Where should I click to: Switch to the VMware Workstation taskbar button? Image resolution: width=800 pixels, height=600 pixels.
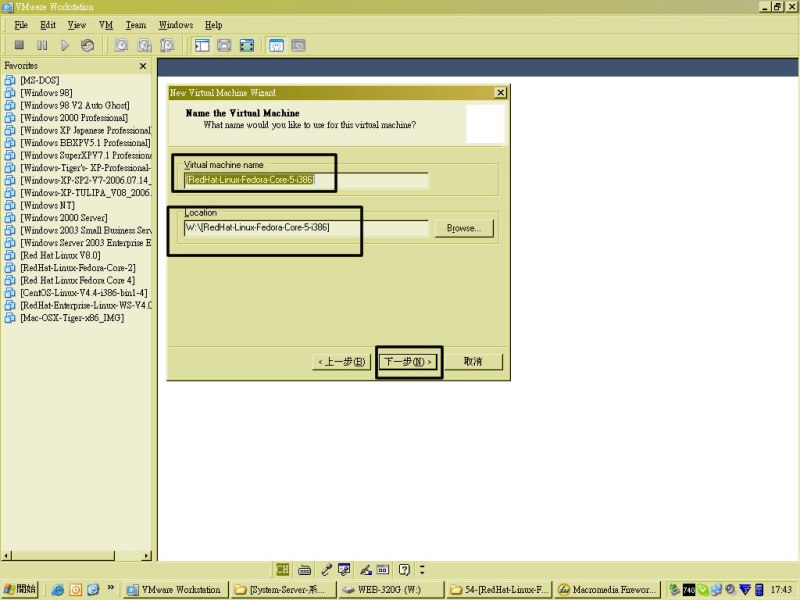(175, 590)
